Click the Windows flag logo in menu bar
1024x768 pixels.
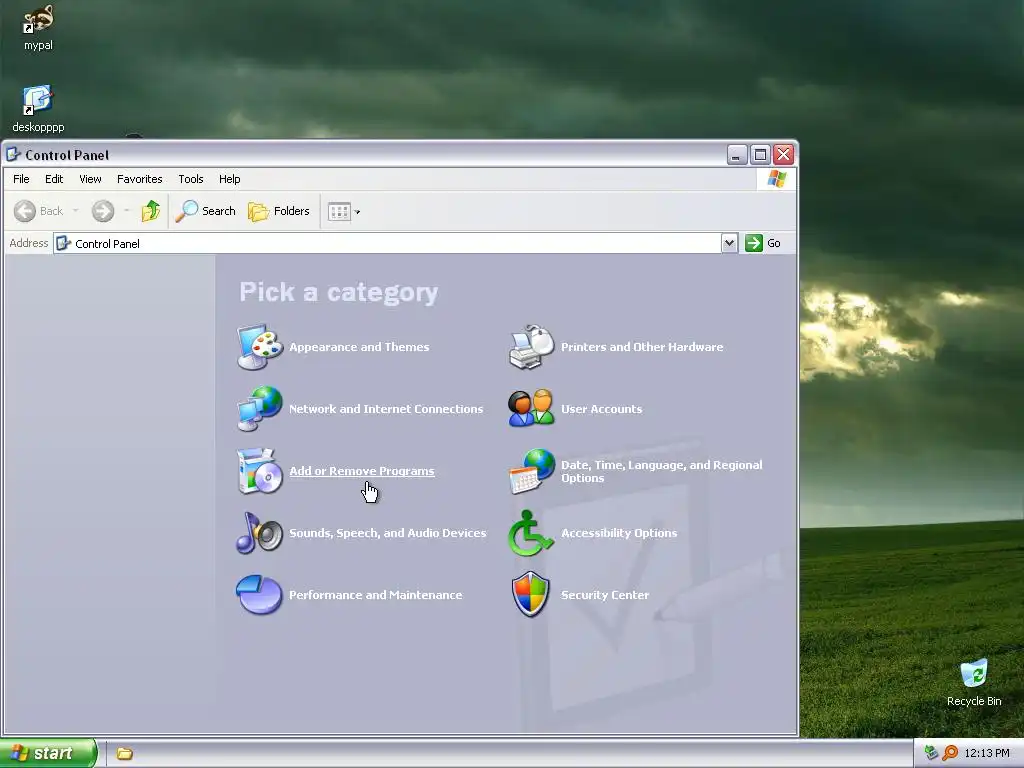pos(776,179)
